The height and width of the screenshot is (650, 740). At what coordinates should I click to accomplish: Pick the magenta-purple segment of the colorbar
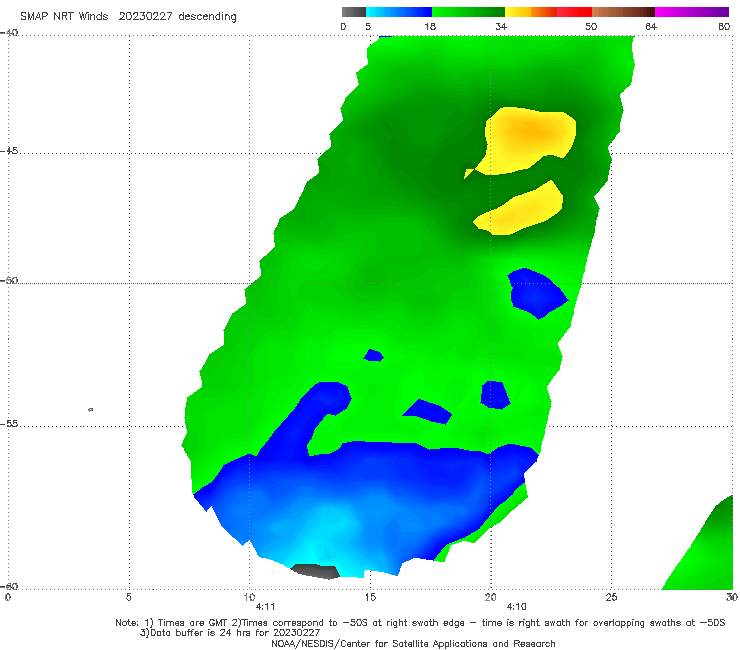(692, 12)
